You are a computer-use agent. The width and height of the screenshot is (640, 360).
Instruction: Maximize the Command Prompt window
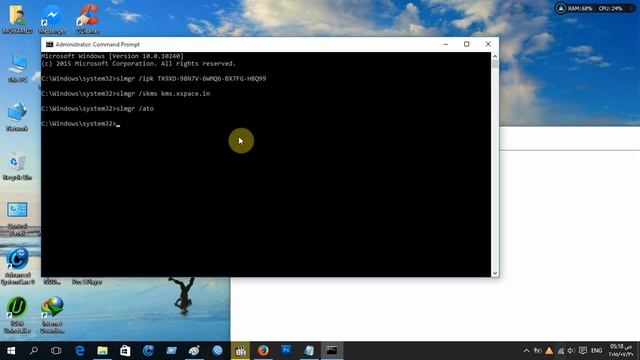coord(467,44)
